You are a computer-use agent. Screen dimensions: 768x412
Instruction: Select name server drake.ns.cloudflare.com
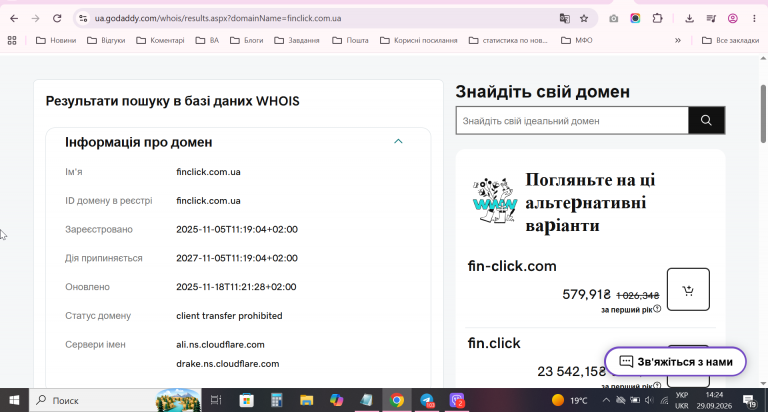tap(228, 364)
